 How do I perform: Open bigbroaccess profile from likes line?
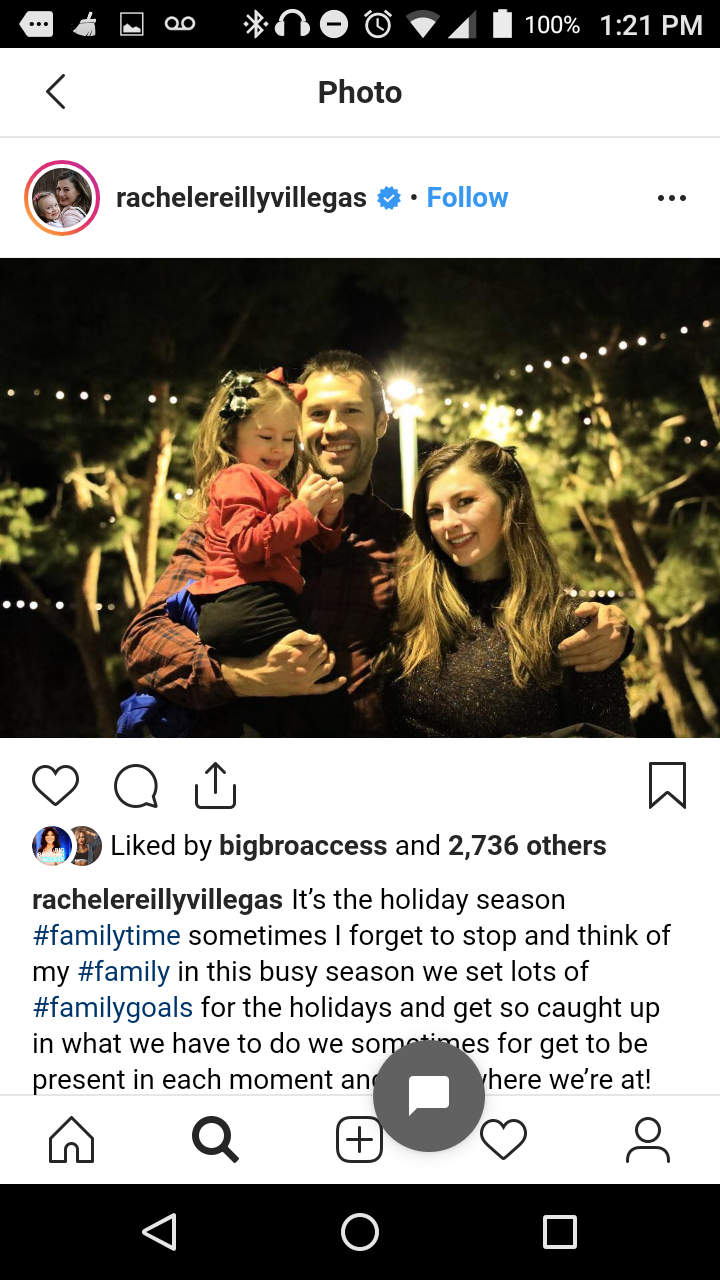pyautogui.click(x=303, y=846)
